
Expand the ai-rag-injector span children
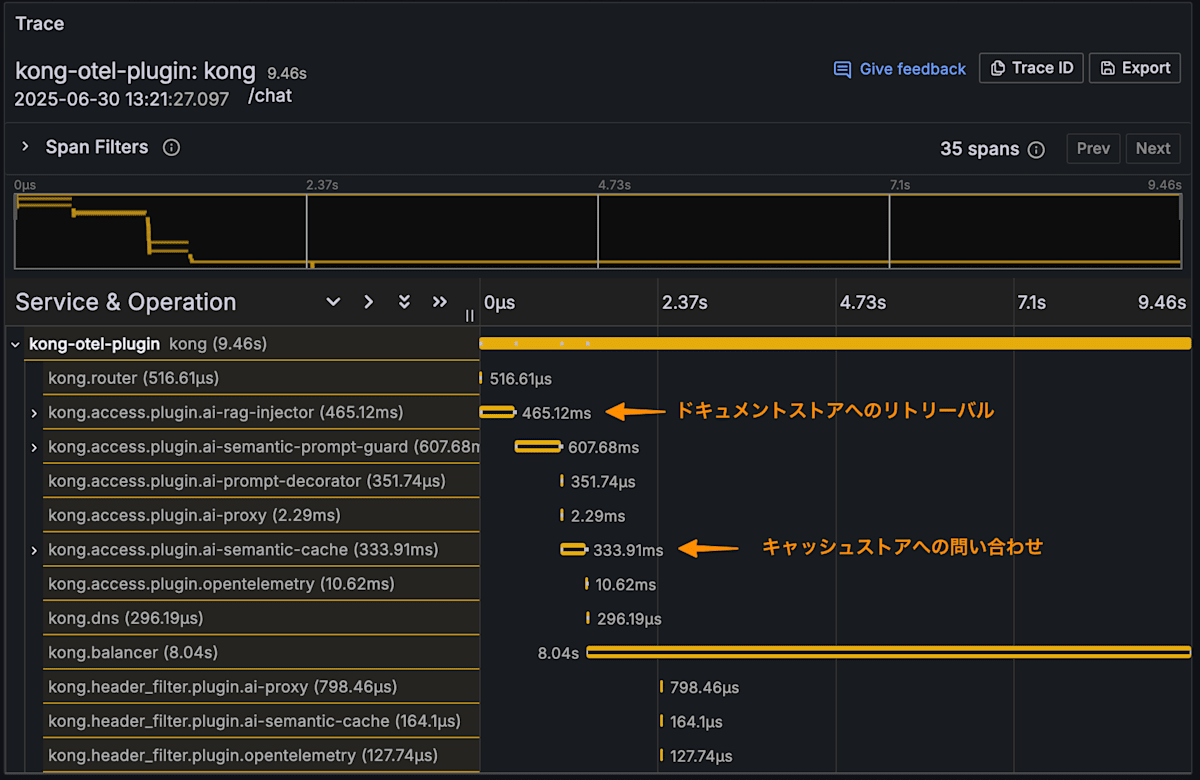[x=34, y=413]
